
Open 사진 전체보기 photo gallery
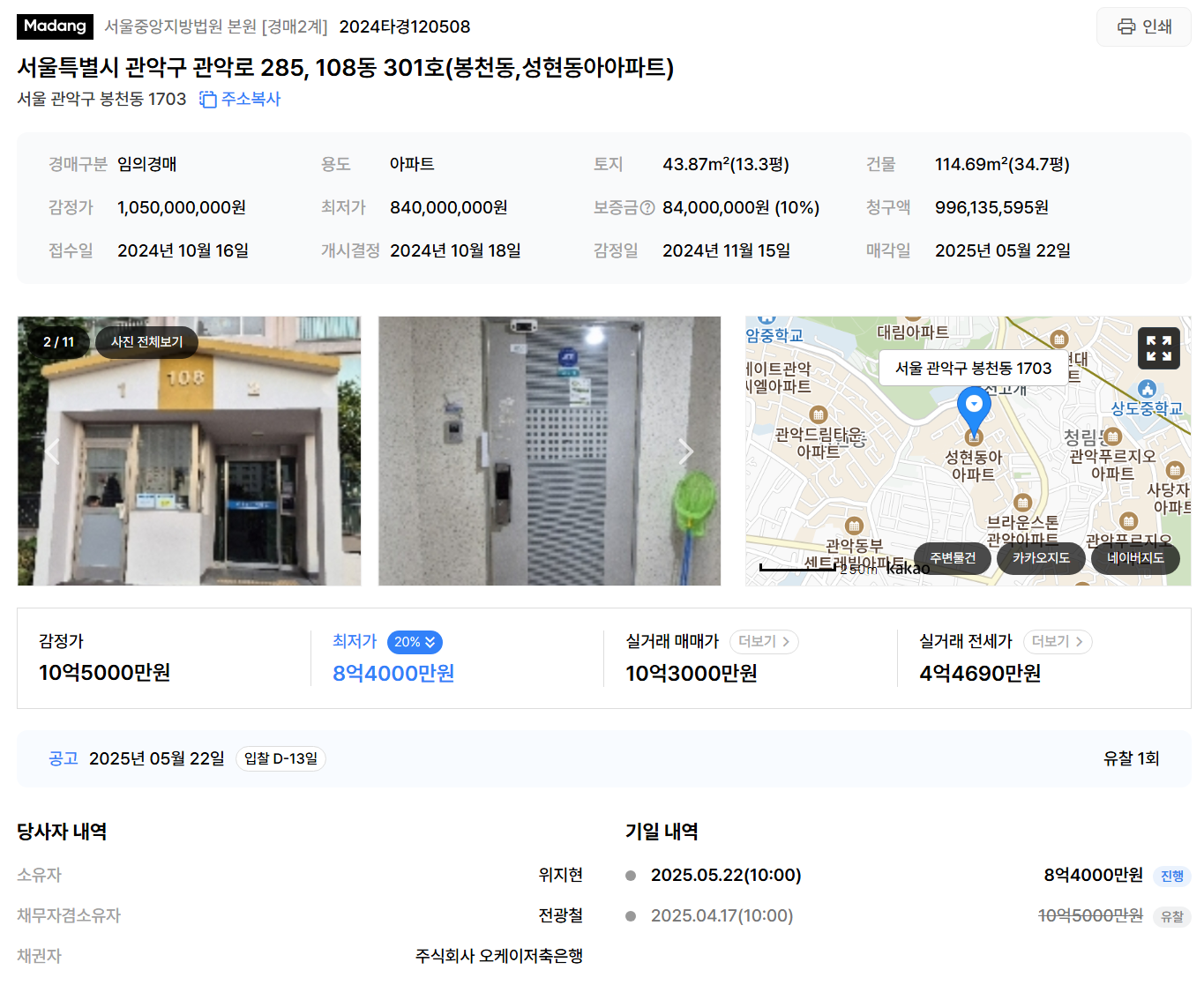146,342
